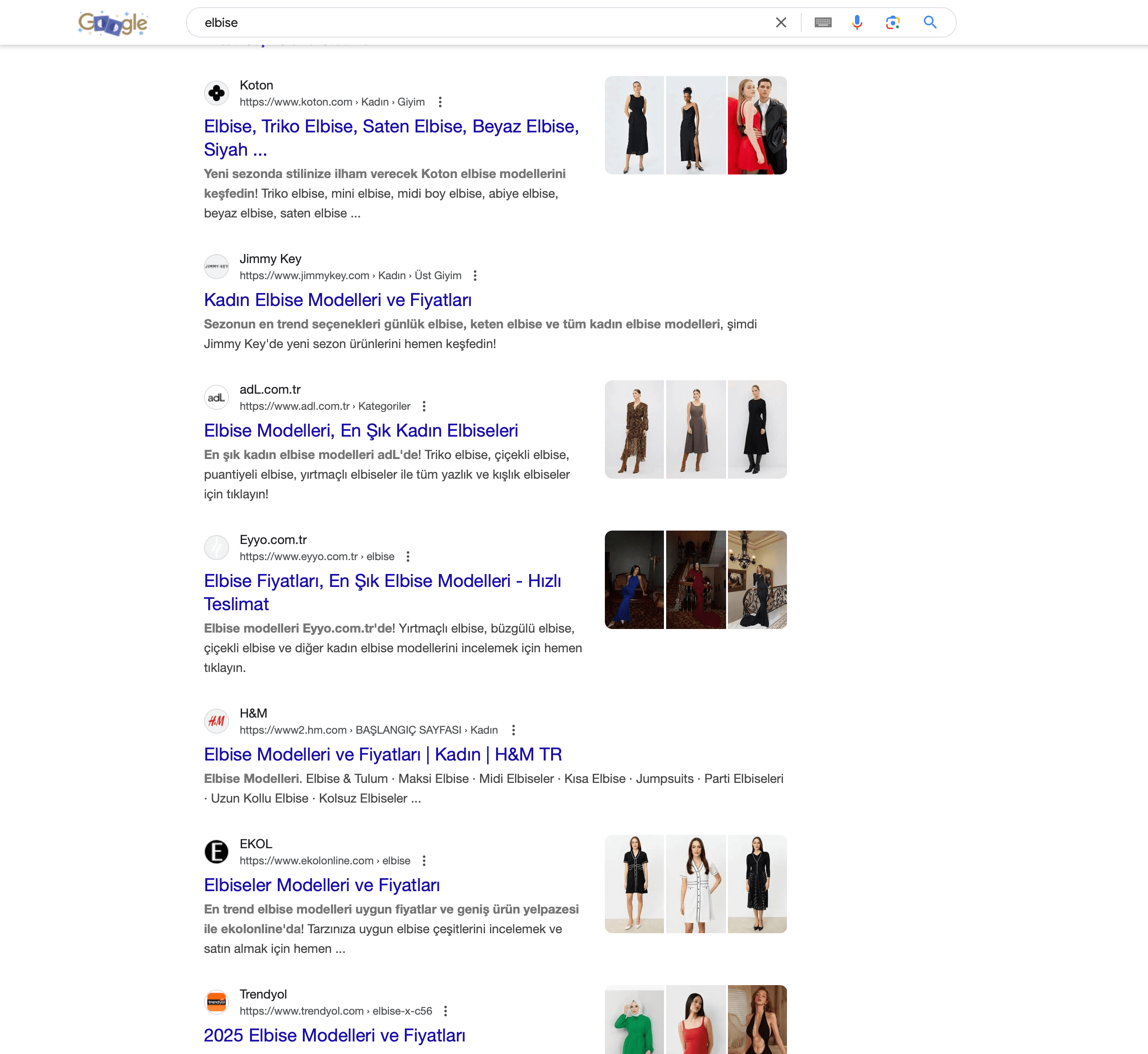Open Eyyo.com.tr result's three-dot menu

point(408,557)
